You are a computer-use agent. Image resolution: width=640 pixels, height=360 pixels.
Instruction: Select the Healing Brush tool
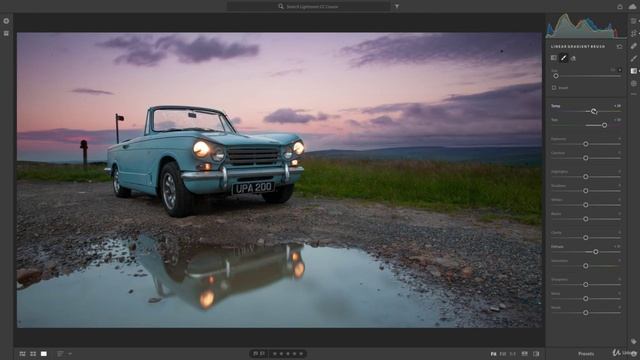click(633, 46)
